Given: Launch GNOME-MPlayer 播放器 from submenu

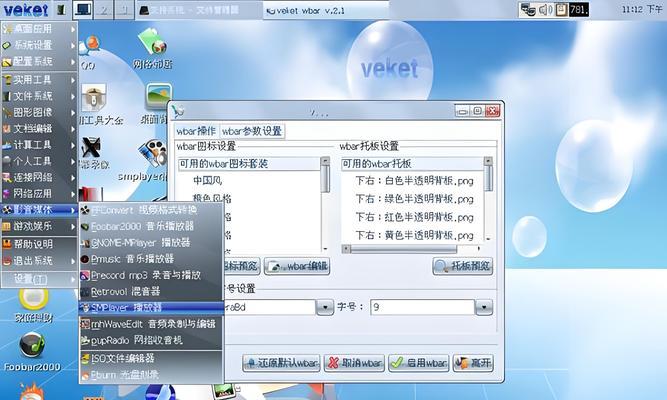Looking at the screenshot, I should point(151,243).
